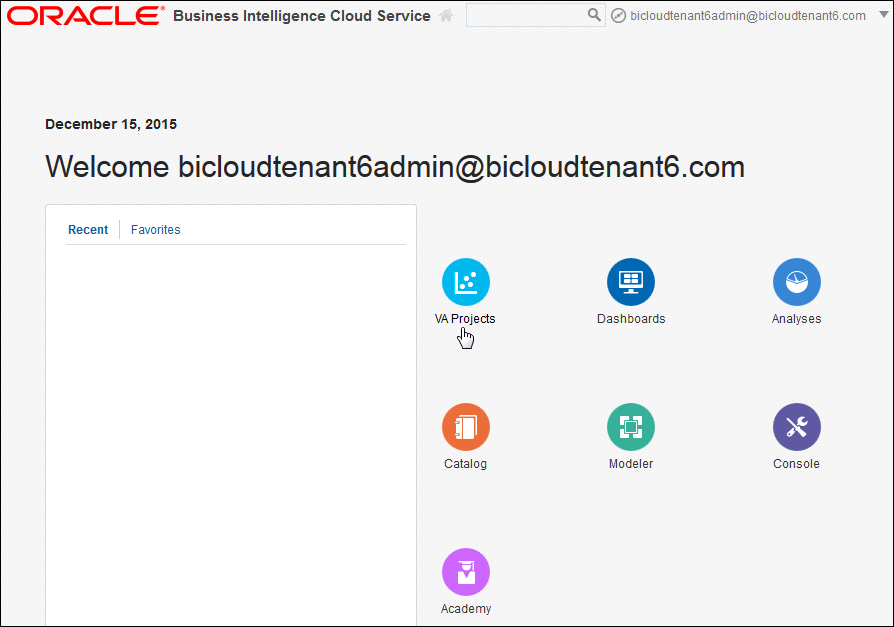894x627 pixels.
Task: Click the VA Projects label
Action: point(465,319)
